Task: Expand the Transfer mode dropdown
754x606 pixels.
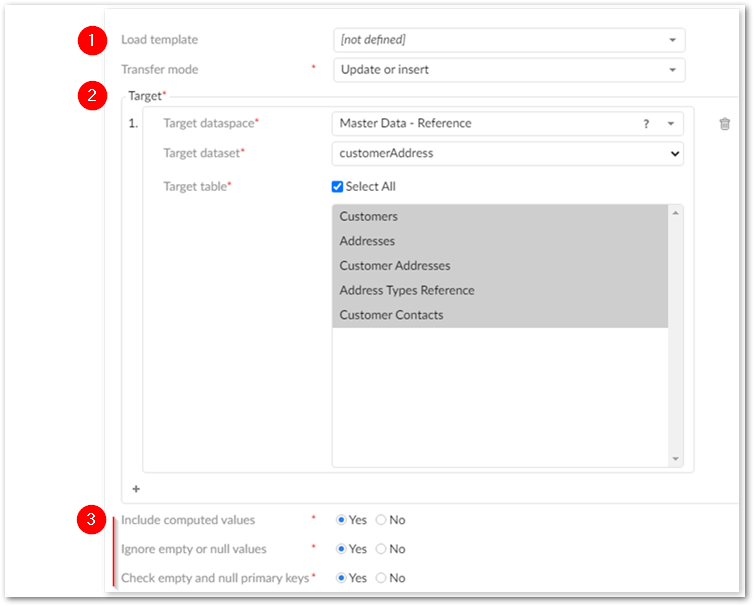Action: tap(672, 70)
